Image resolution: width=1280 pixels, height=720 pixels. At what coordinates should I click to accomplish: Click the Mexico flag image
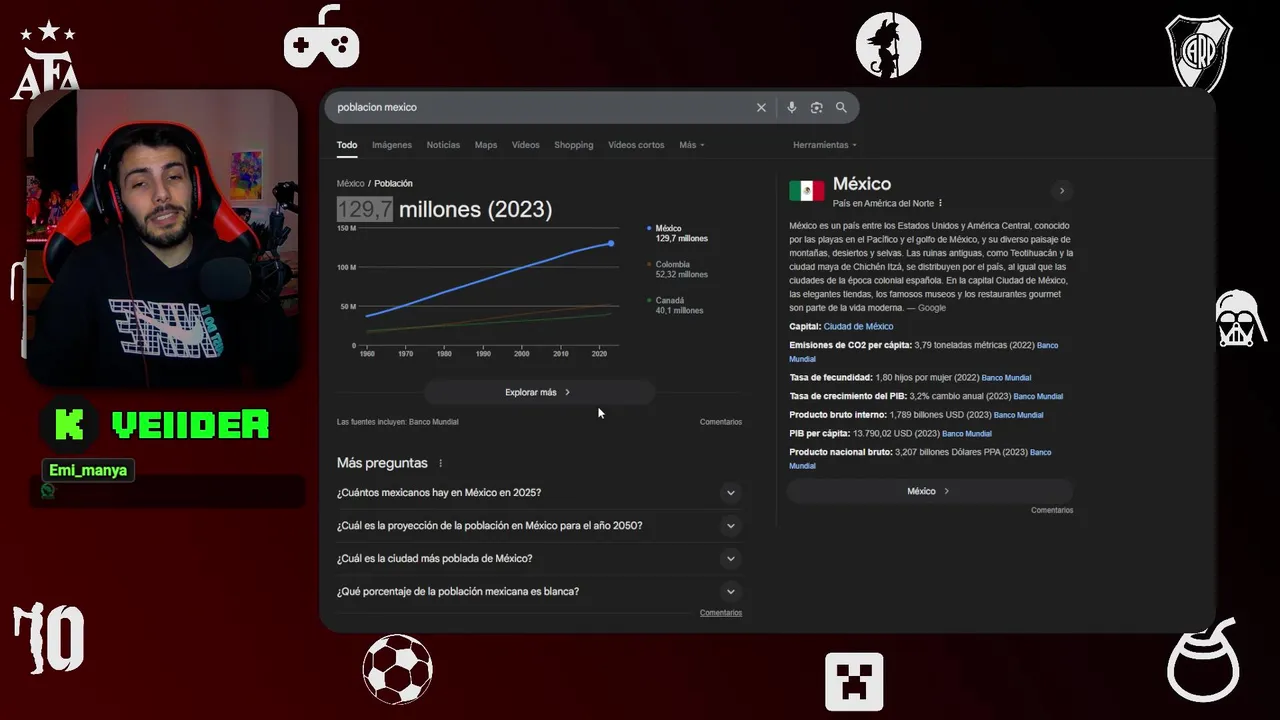pos(807,191)
